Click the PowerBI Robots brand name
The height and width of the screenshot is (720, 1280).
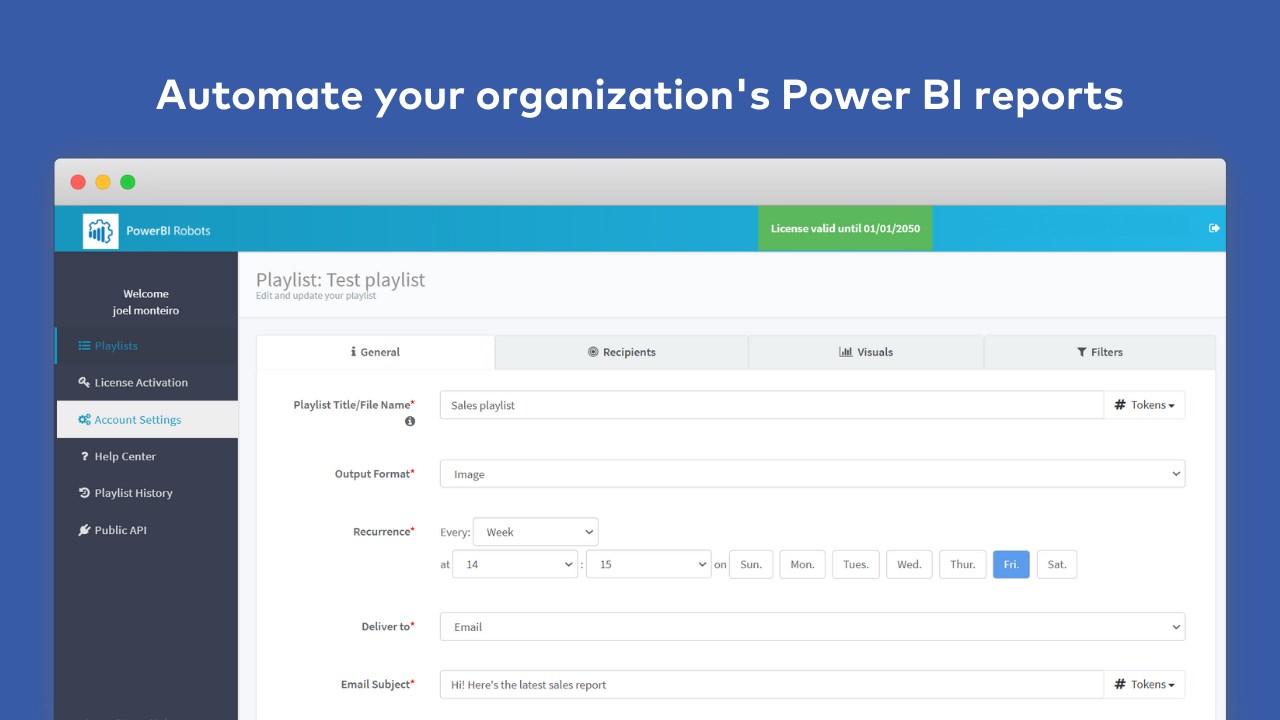(x=168, y=231)
